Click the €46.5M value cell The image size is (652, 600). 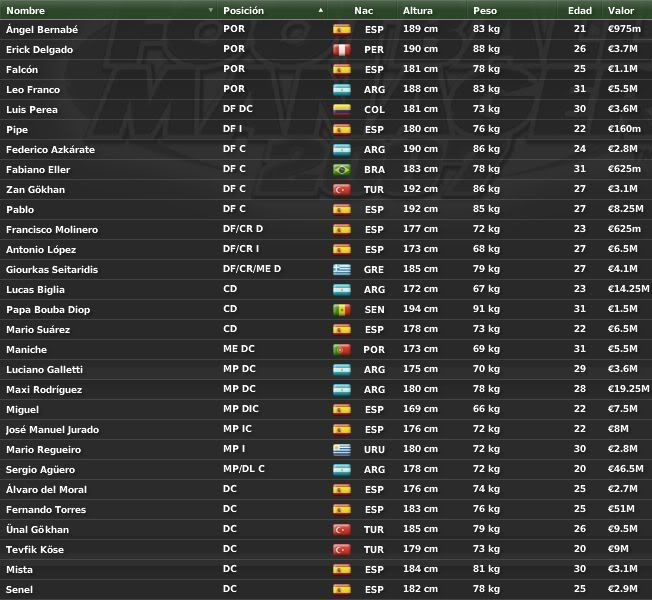coord(625,469)
